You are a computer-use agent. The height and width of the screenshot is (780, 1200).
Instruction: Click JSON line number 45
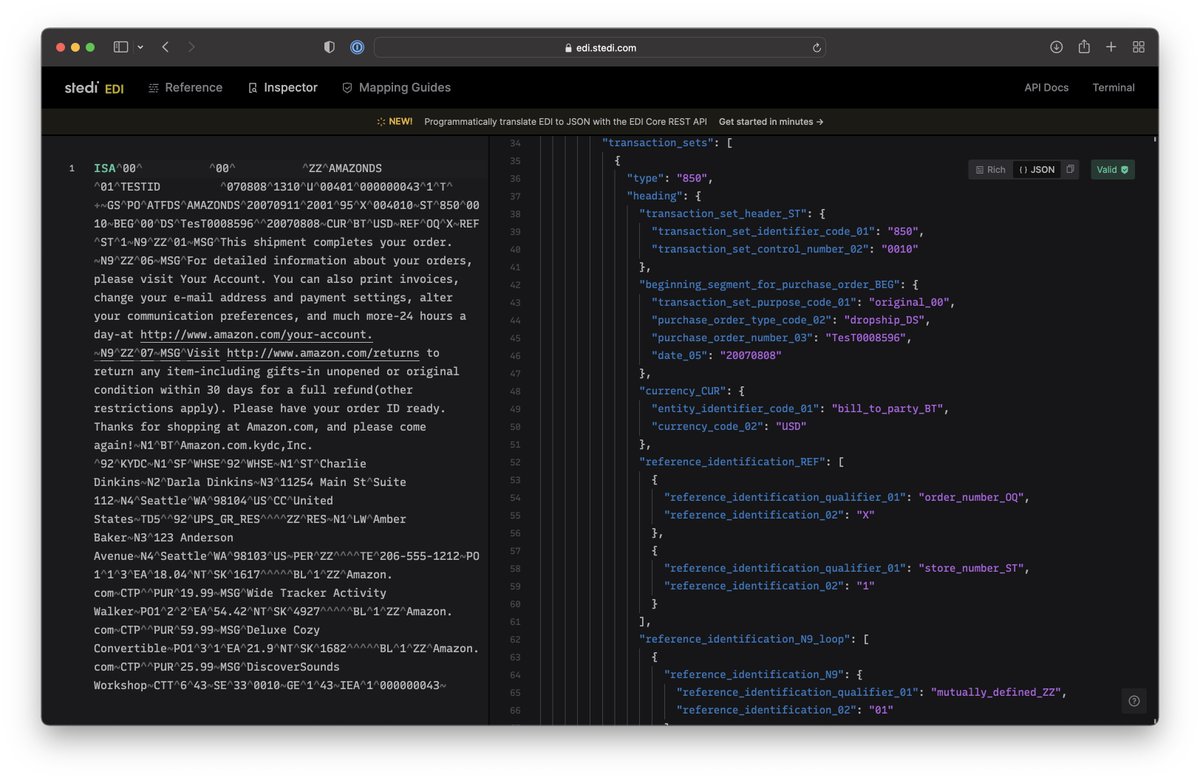pyautogui.click(x=516, y=338)
